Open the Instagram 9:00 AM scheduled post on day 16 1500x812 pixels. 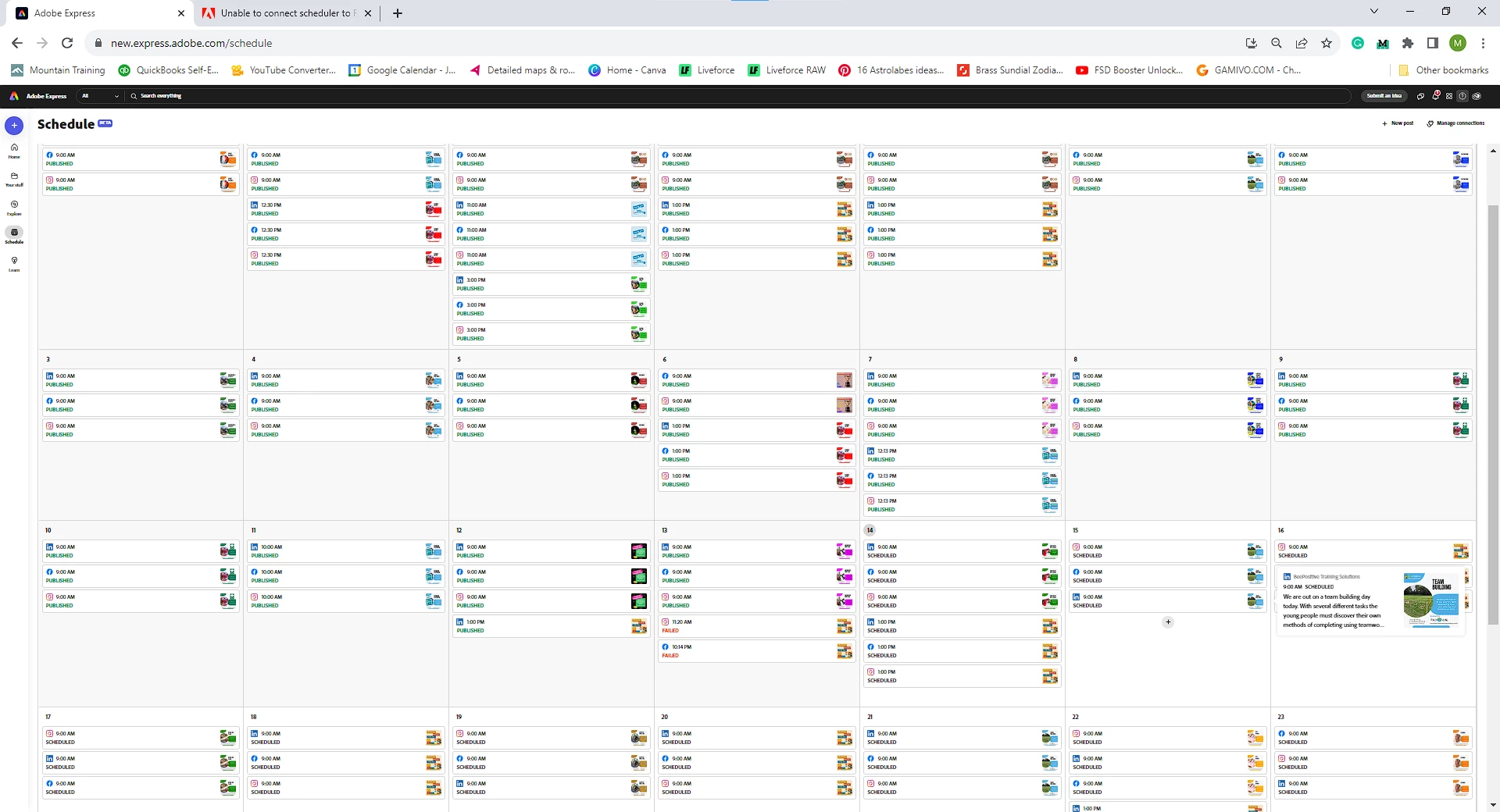[1373, 551]
